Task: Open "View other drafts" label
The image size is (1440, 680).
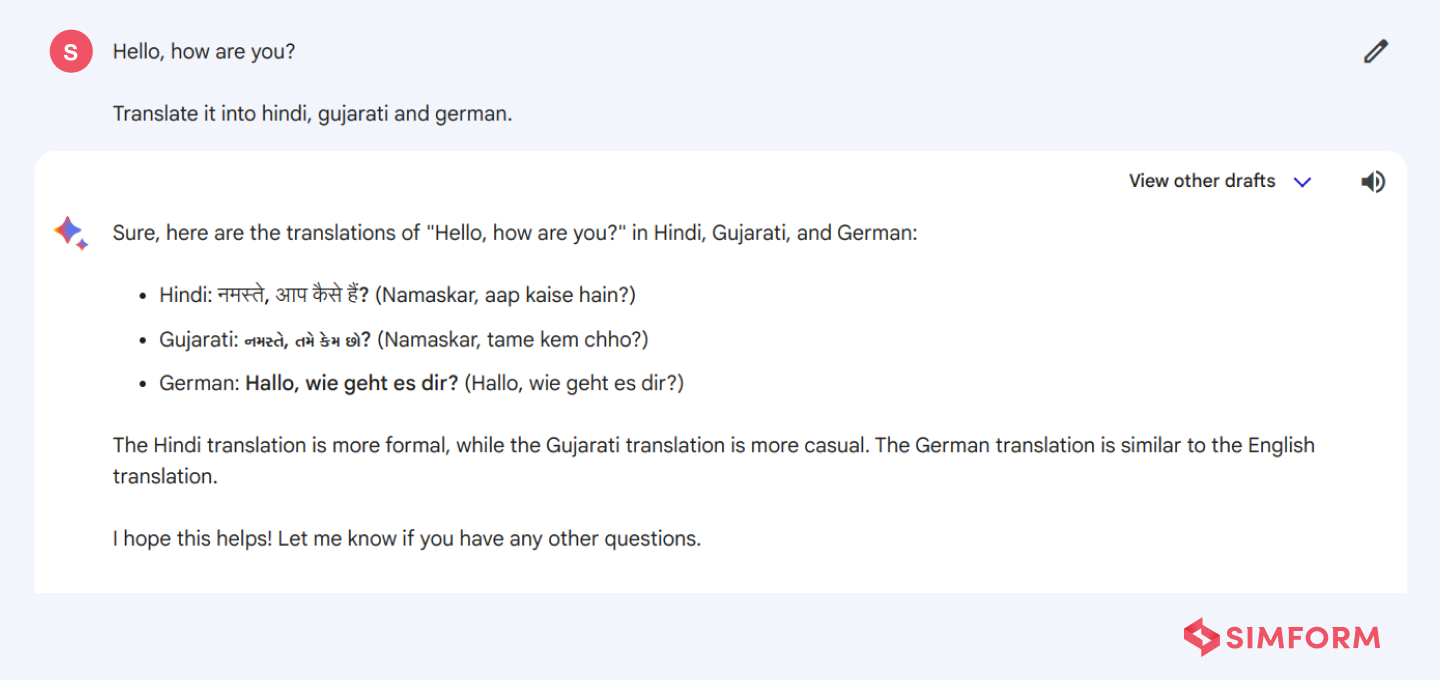Action: 1202,181
